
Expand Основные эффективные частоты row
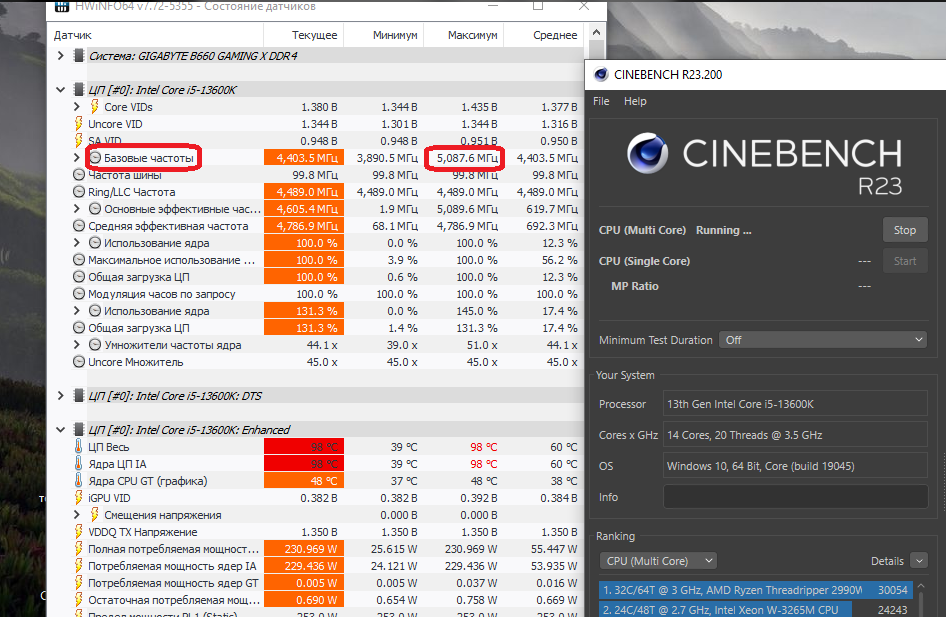[77, 209]
